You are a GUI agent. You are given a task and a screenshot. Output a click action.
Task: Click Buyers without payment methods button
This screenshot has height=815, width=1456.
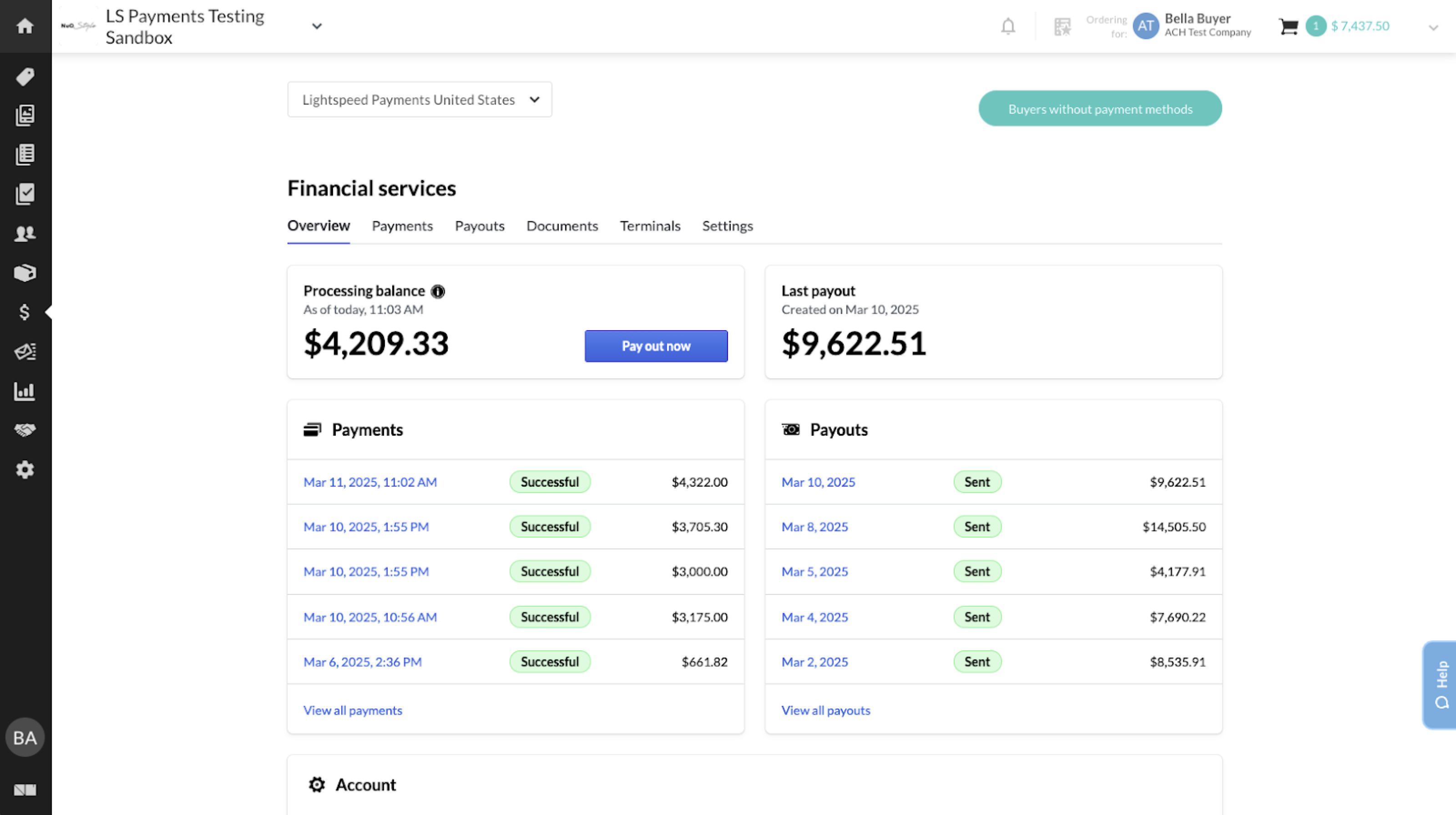[x=1100, y=108]
